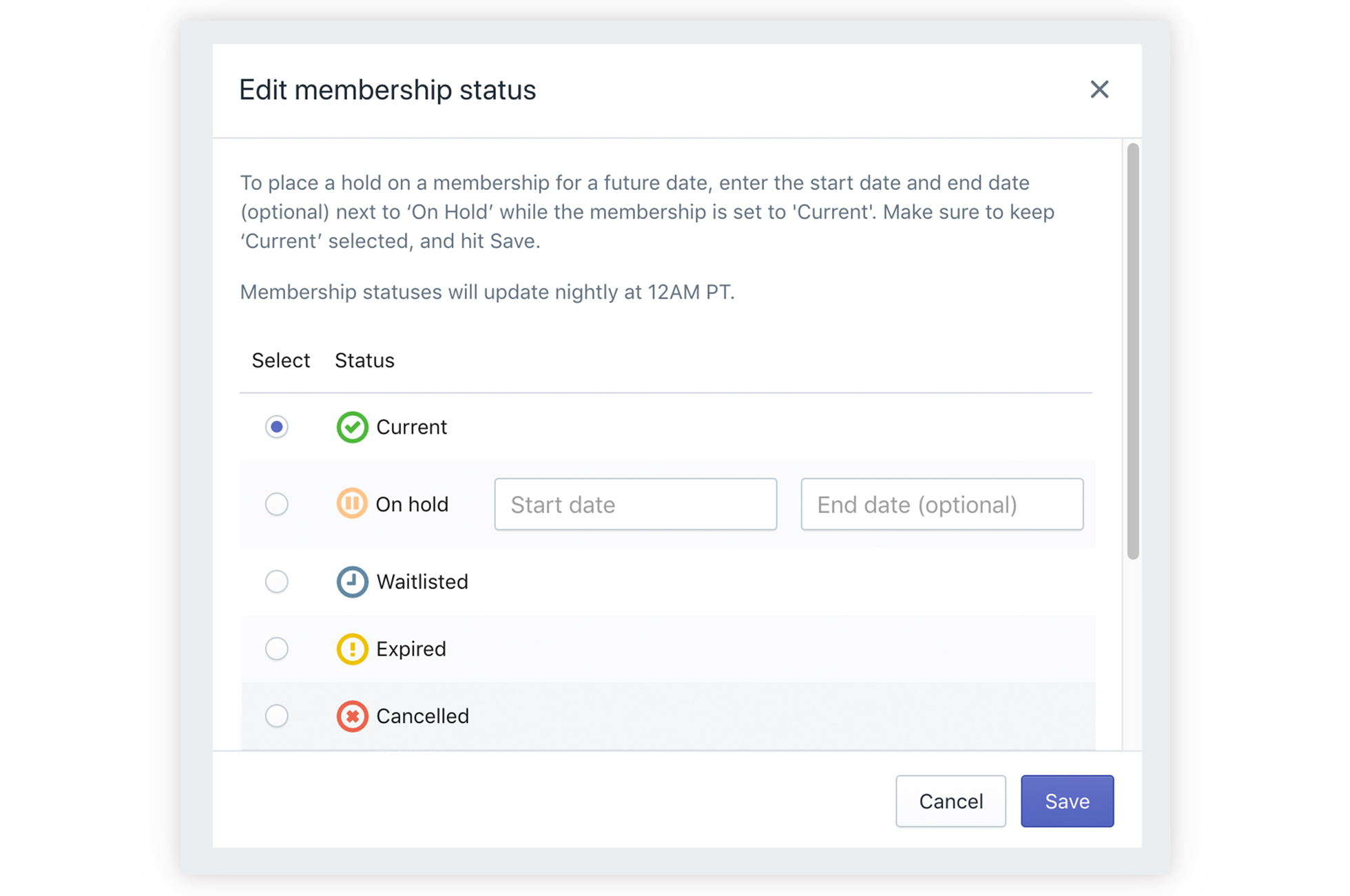The width and height of the screenshot is (1350, 896).
Task: Click the green Current checkmark icon
Action: click(x=352, y=427)
